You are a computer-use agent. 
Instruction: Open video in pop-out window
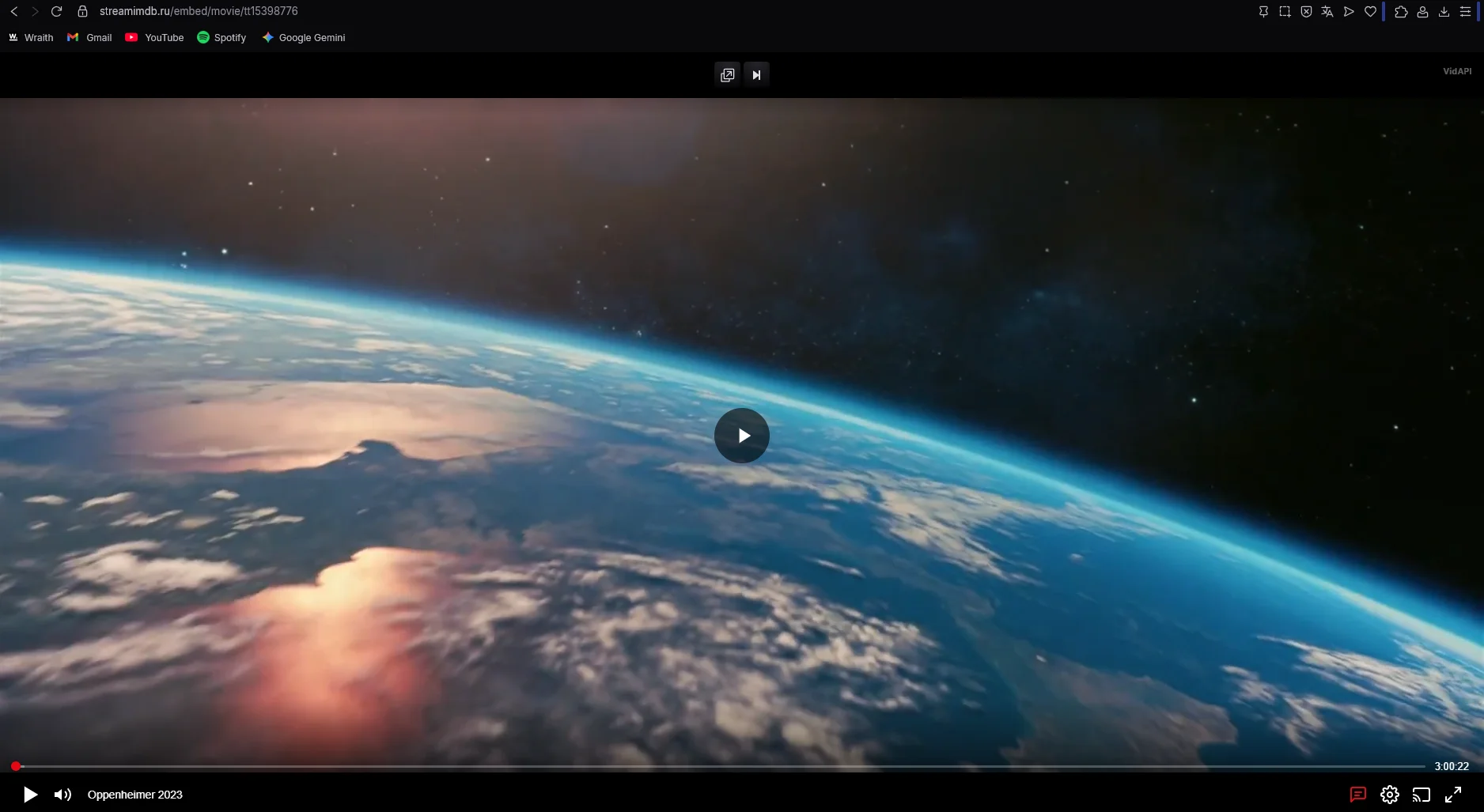728,75
